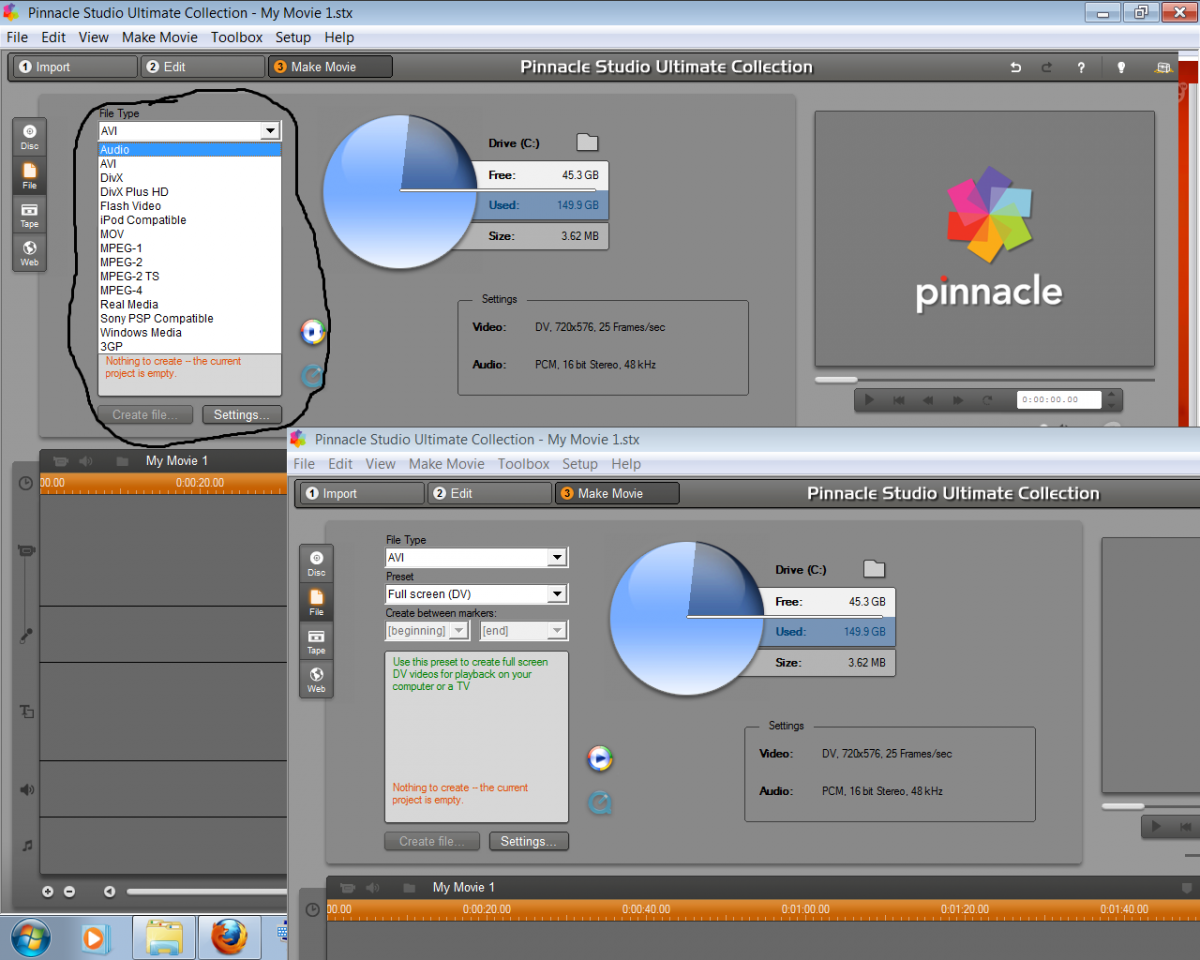Click Fast forward button in background window player

[x=958, y=400]
